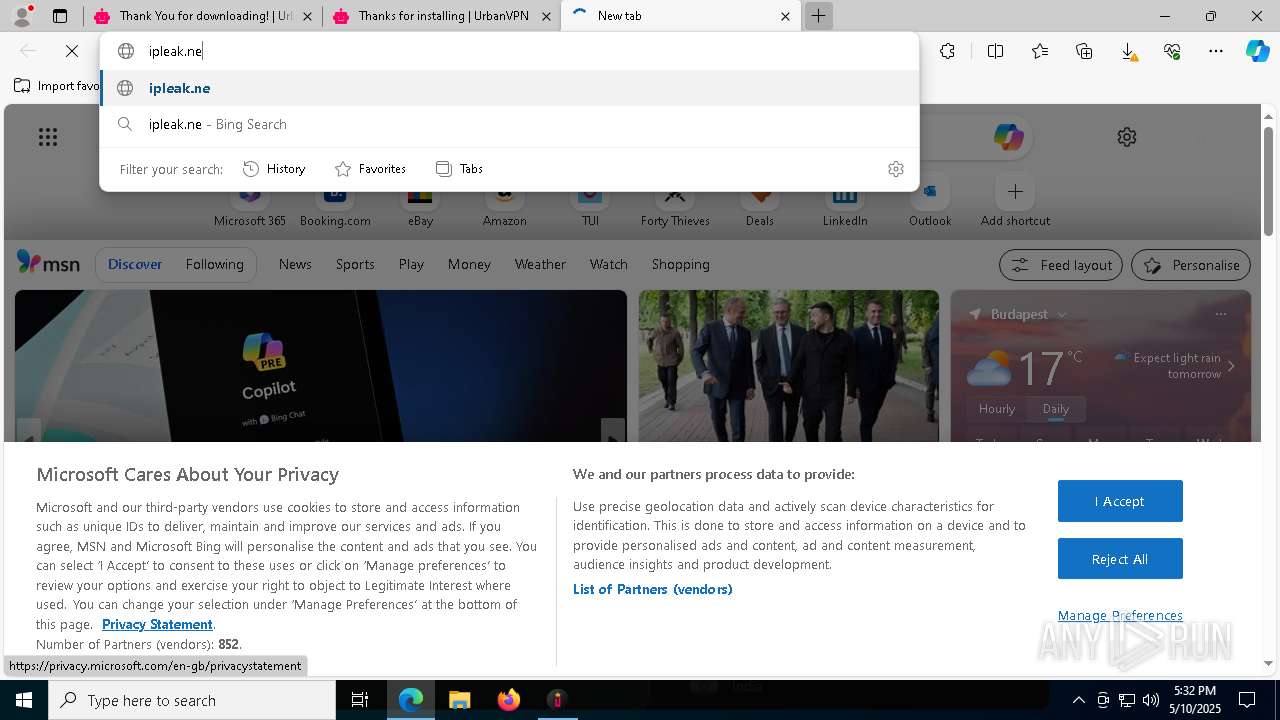The image size is (1280, 720).
Task: Click taskbar search box
Action: [x=192, y=700]
